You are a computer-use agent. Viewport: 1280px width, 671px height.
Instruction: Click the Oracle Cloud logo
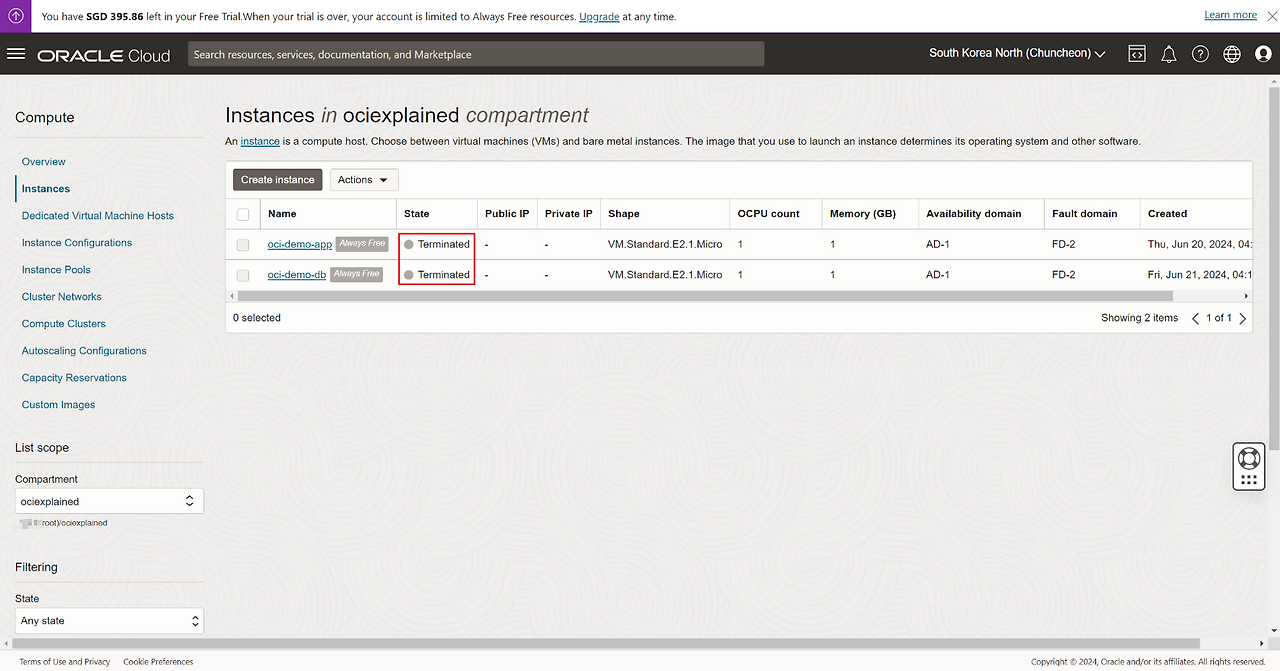tap(104, 55)
